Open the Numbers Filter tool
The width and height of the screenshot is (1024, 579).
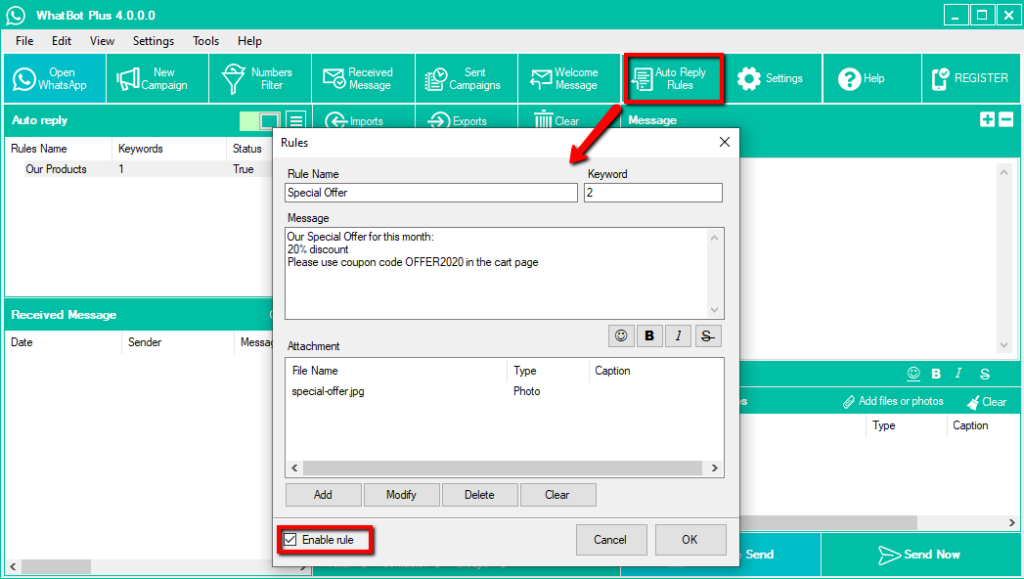[x=259, y=79]
